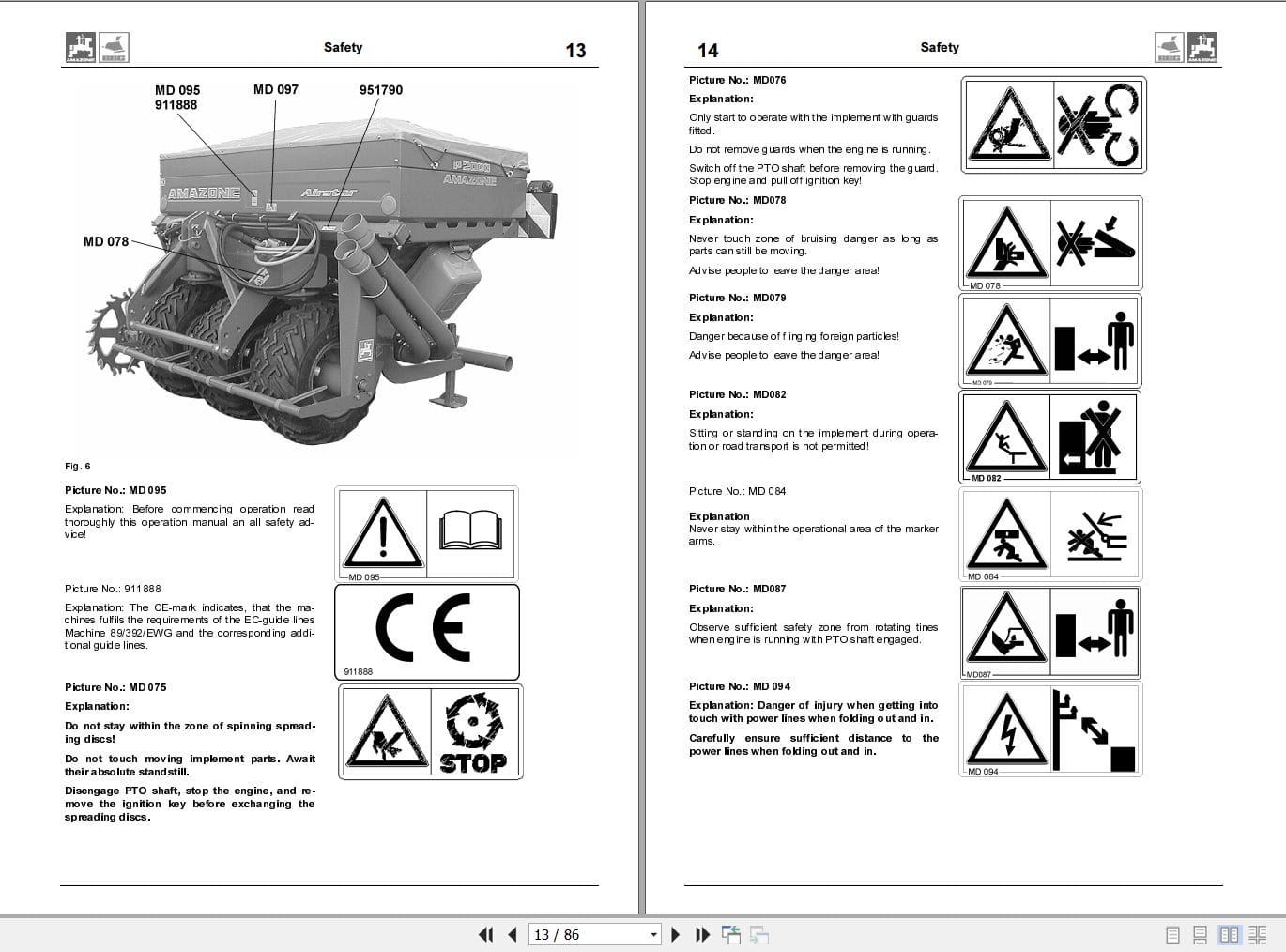Click the MD087 rotating tines pictogram
This screenshot has height=952, width=1286.
1050,632
